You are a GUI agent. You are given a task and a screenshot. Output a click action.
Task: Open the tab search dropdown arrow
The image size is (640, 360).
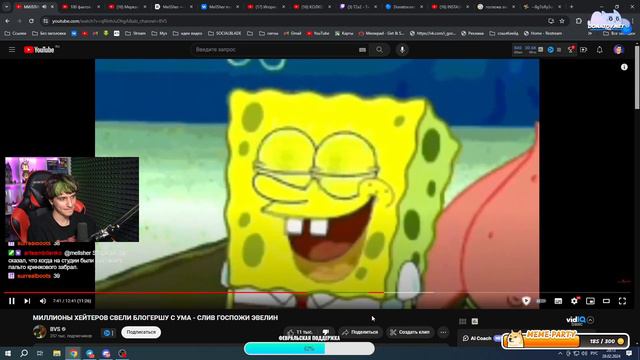click(7, 7)
